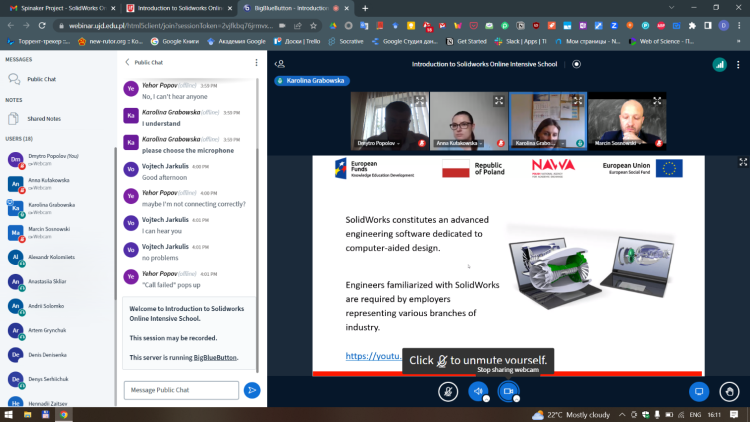Click the presentation screen icon button
The height and width of the screenshot is (422, 750).
[x=700, y=391]
